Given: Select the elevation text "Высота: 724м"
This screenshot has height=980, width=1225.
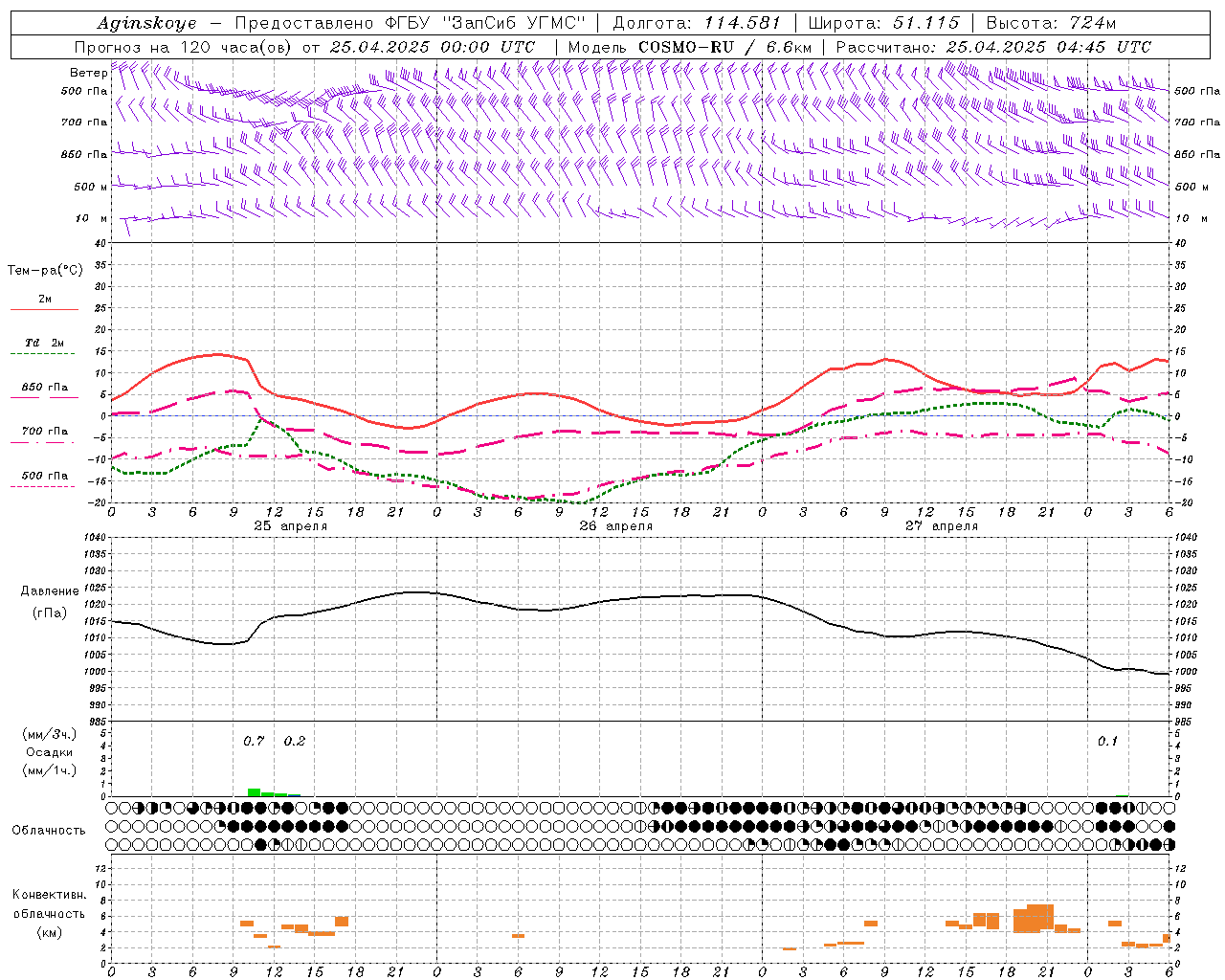Looking at the screenshot, I should (1051, 23).
